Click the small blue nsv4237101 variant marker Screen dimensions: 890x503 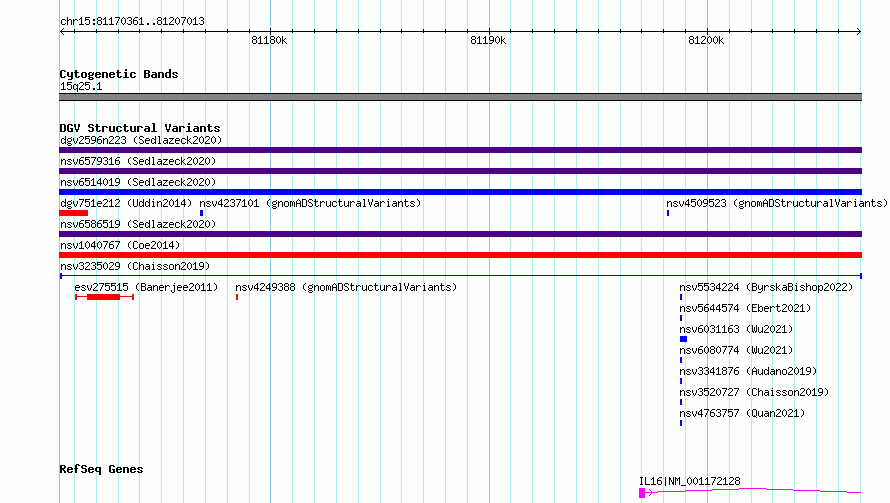[x=201, y=213]
